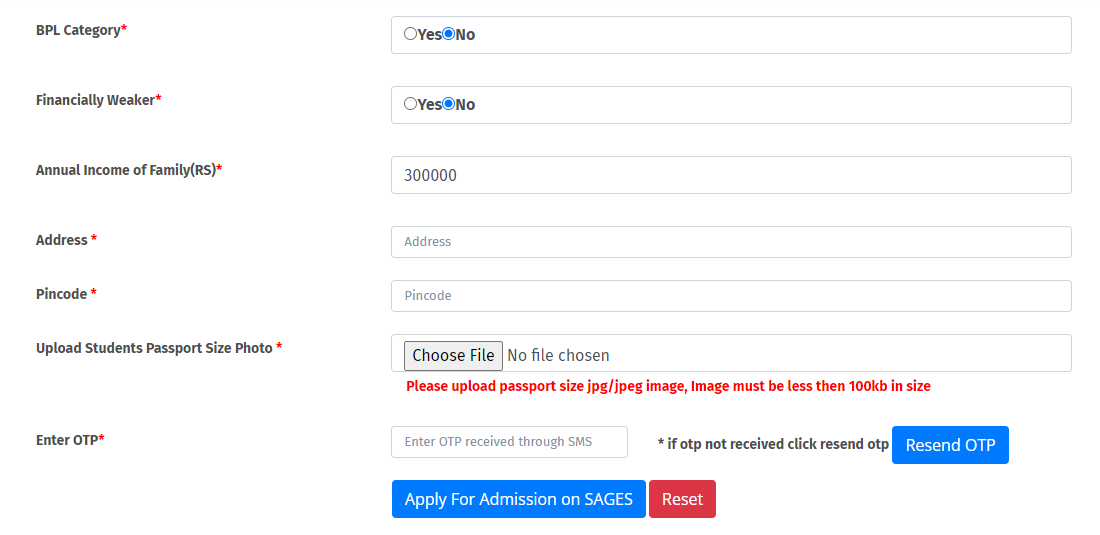The image size is (1100, 535).
Task: Click the red image size warning message
Action: click(x=668, y=386)
